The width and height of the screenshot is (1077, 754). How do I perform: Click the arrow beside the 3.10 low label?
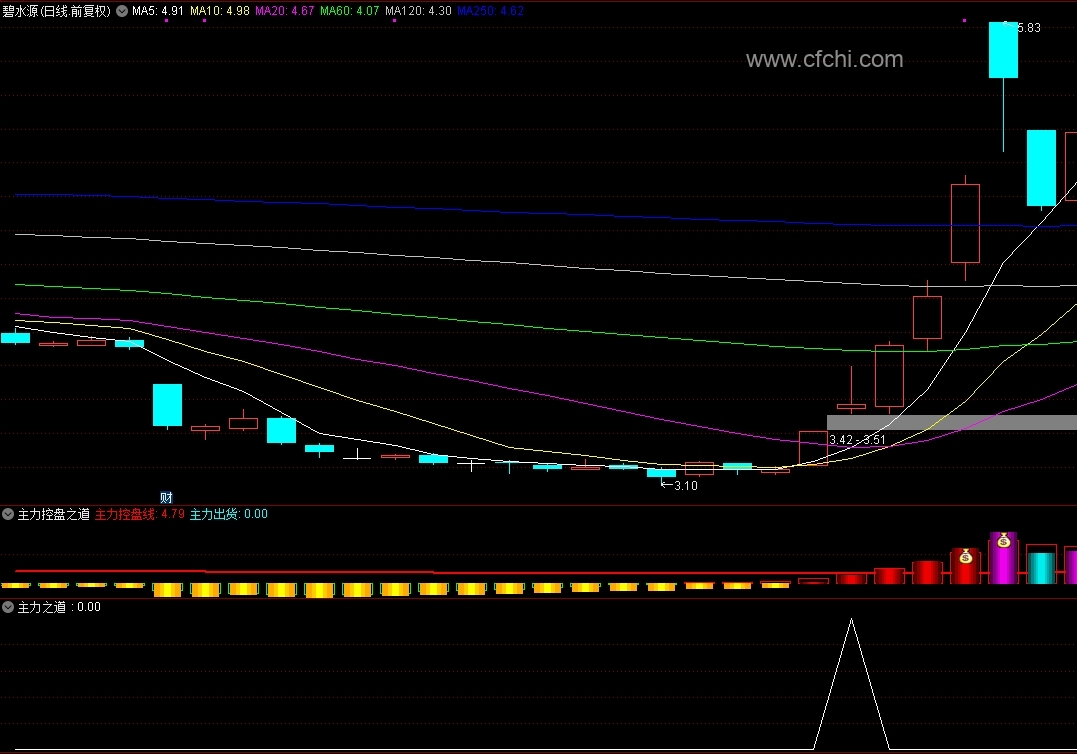(x=666, y=485)
